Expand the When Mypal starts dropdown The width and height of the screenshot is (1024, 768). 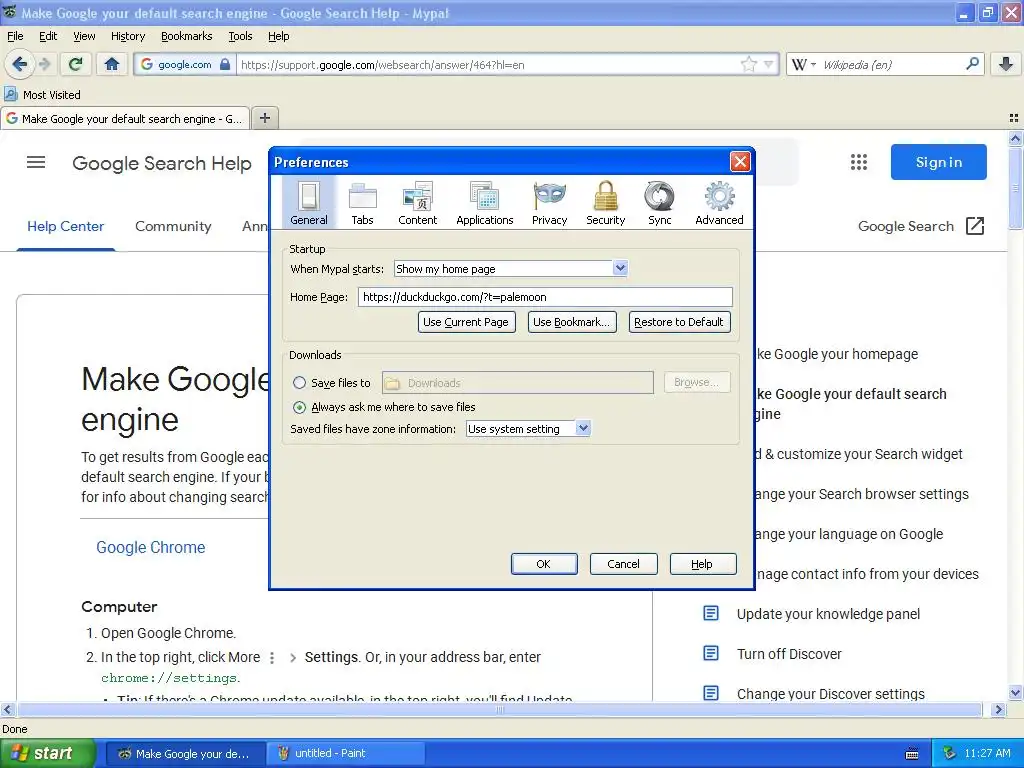620,268
